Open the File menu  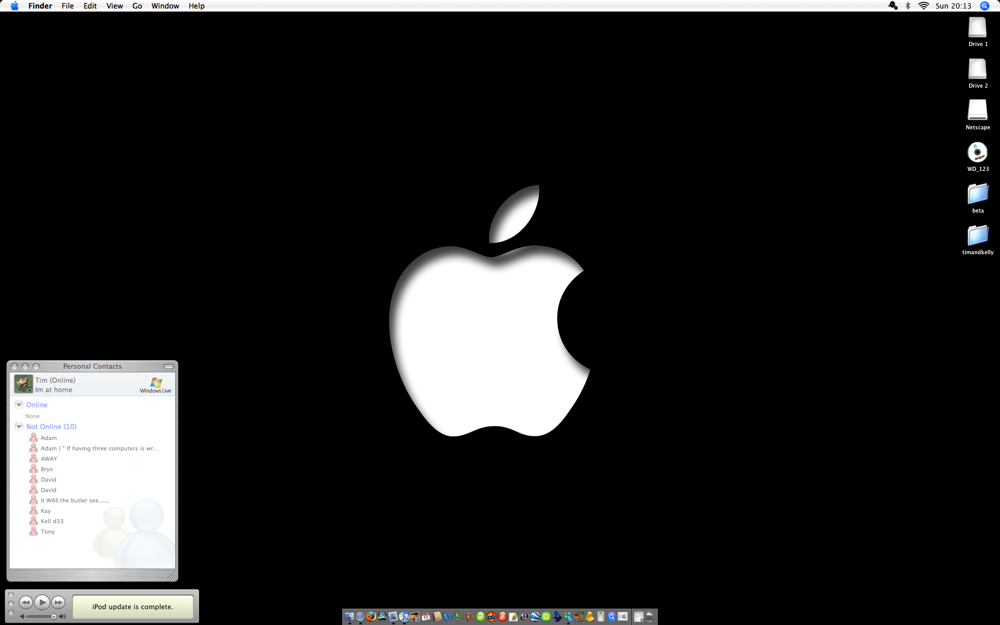(68, 6)
